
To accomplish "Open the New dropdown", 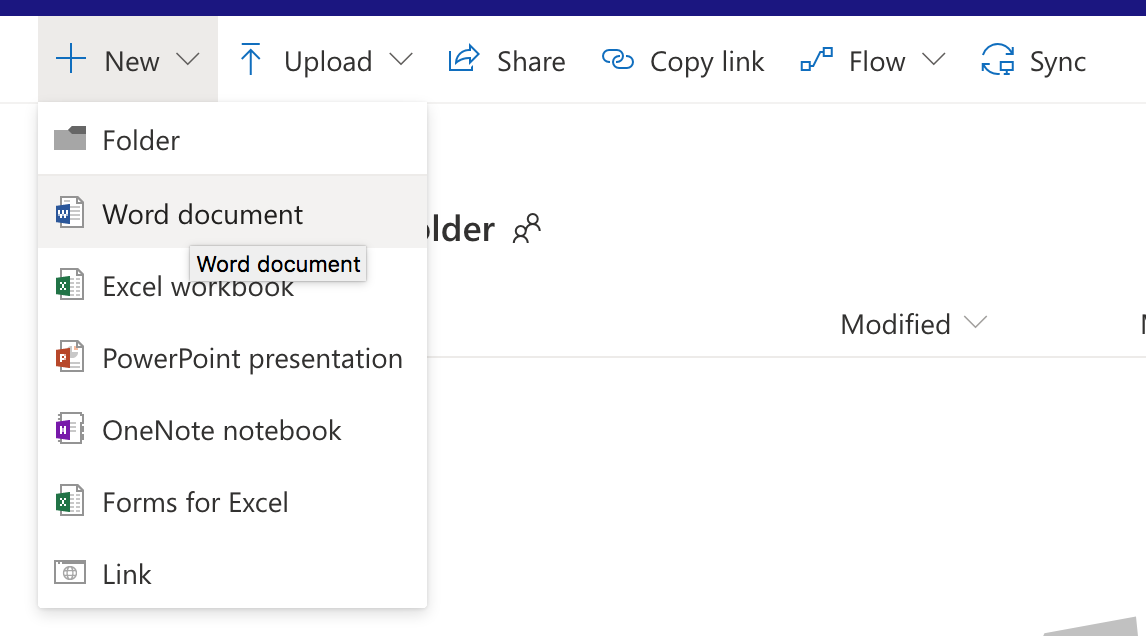I will [x=127, y=60].
